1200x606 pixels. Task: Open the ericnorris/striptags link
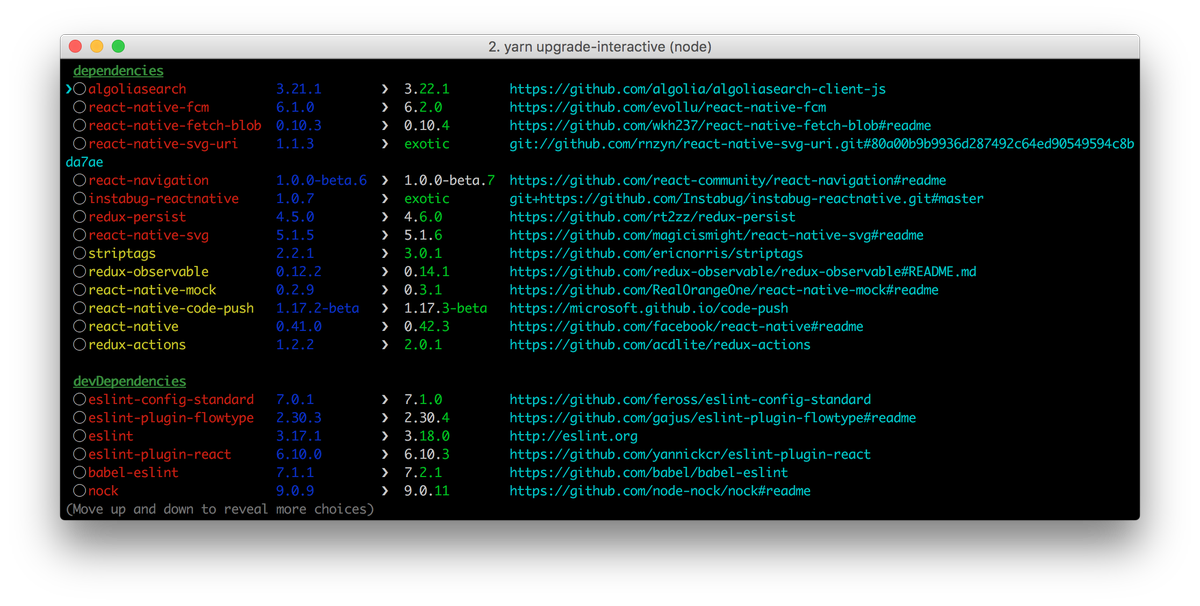656,254
